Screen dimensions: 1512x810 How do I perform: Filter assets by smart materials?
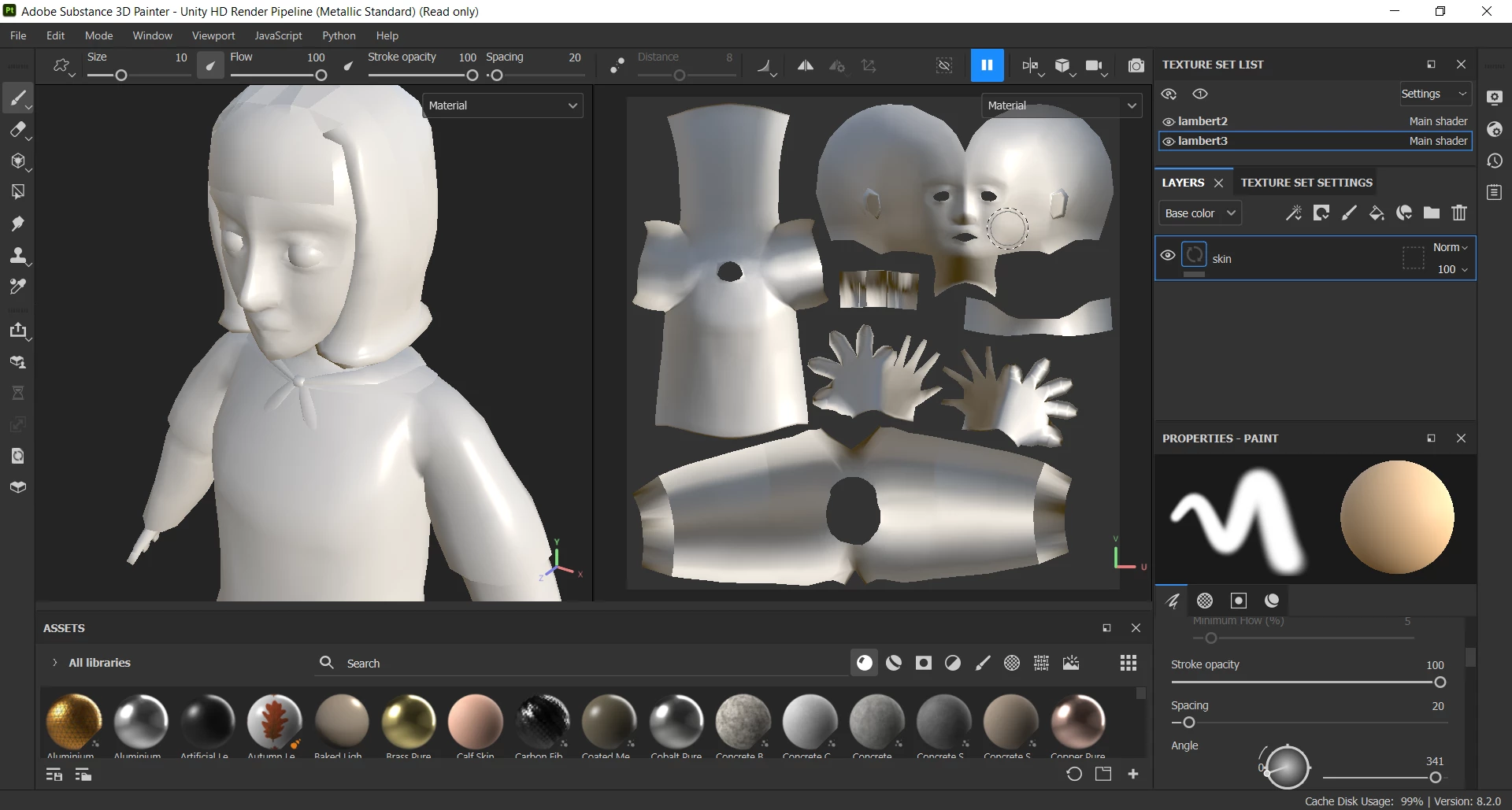[894, 664]
